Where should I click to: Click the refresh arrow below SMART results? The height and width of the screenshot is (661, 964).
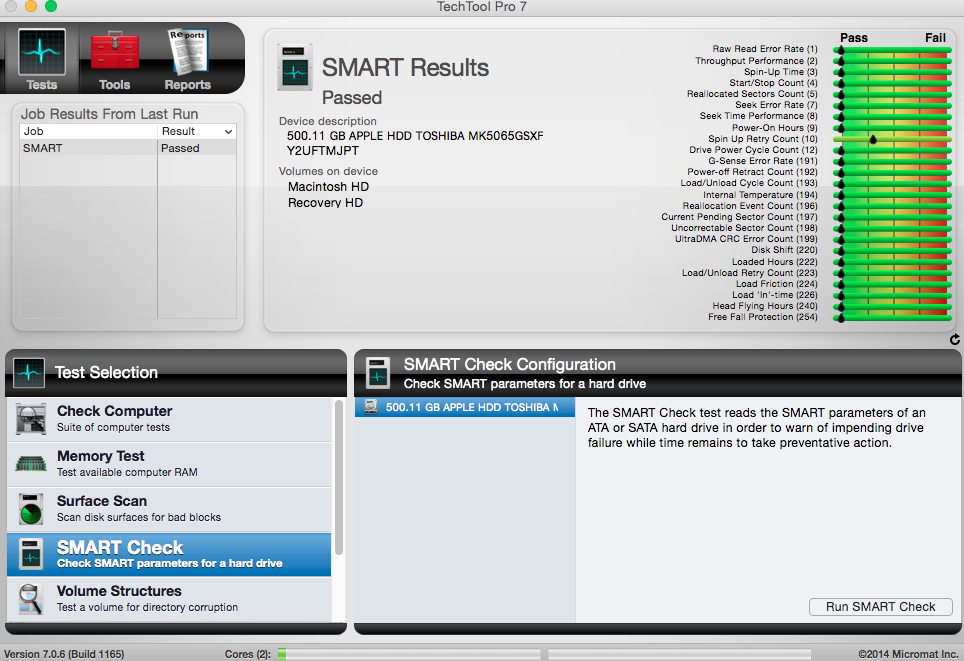954,339
